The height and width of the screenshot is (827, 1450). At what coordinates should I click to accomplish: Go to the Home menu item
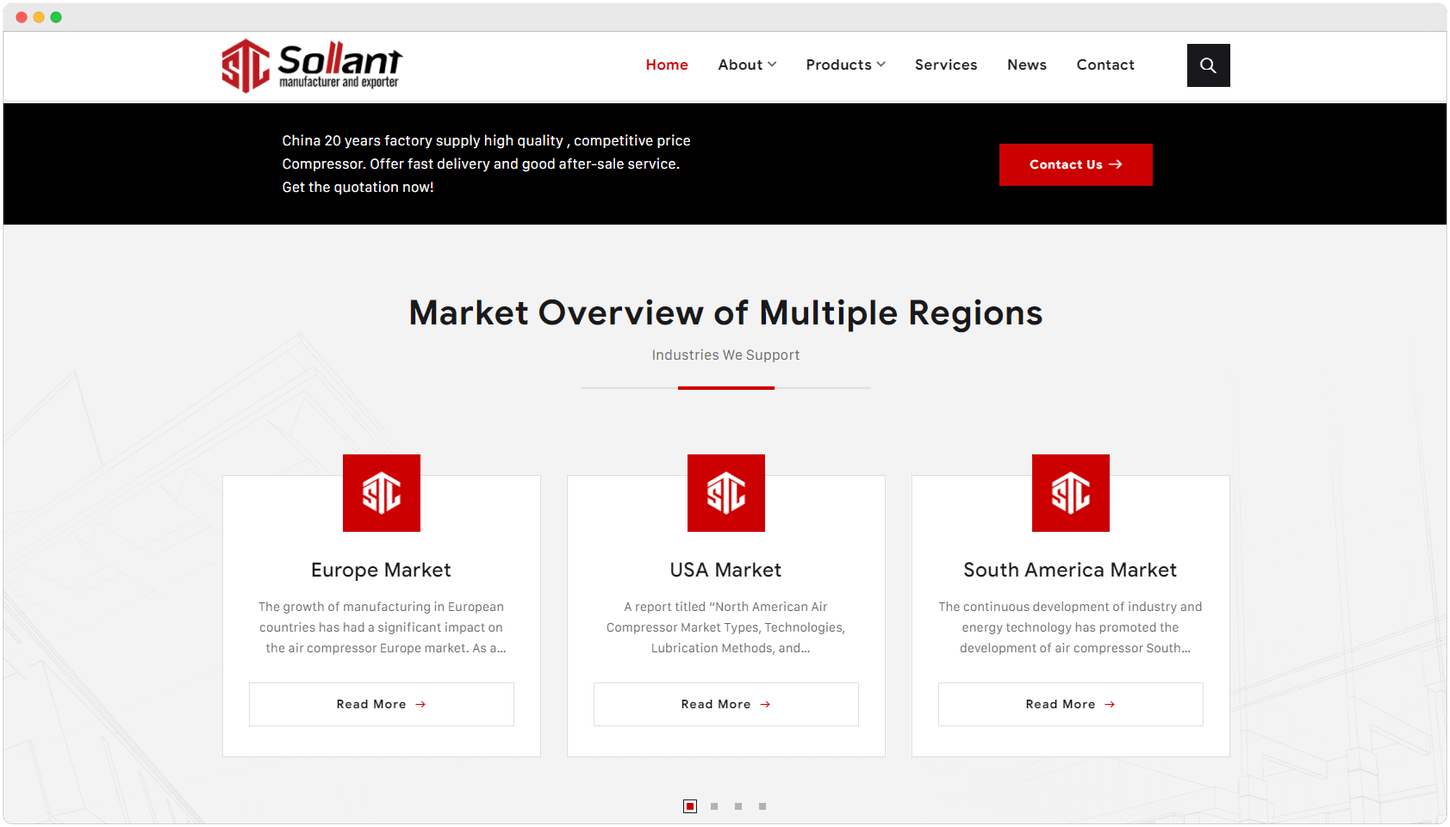tap(667, 65)
